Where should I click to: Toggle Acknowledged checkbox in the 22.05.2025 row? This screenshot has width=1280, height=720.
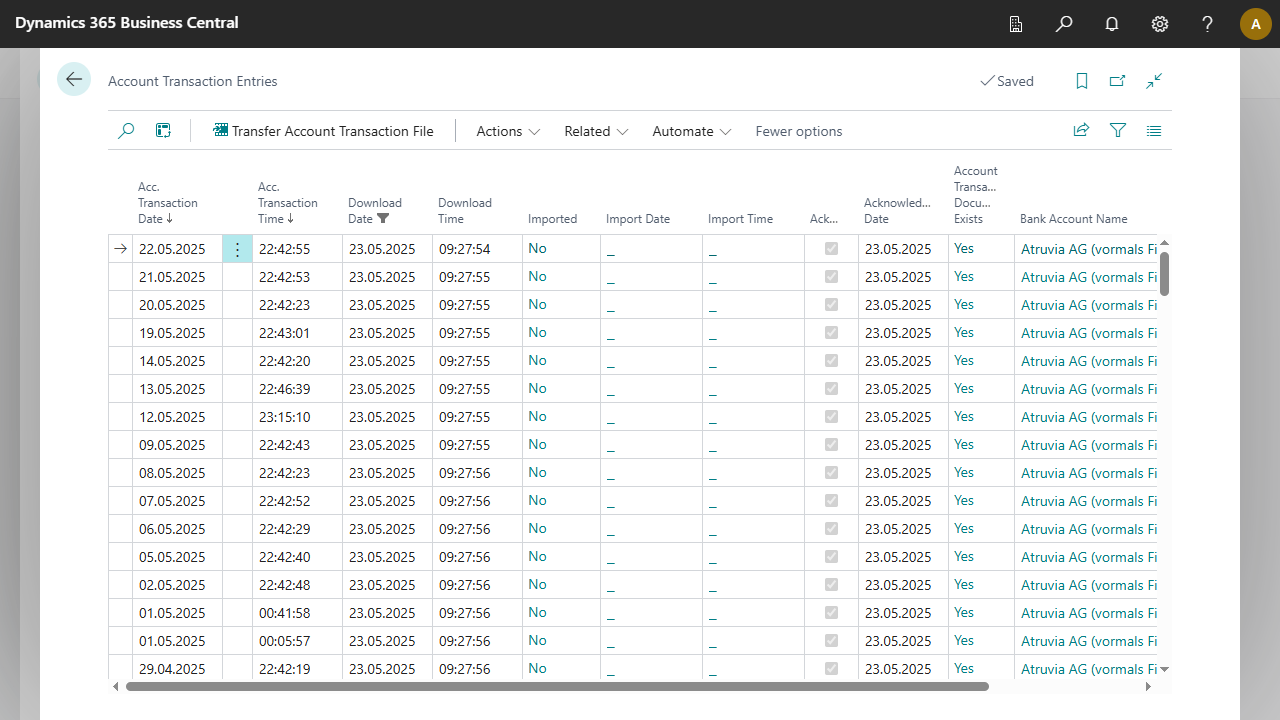[831, 249]
